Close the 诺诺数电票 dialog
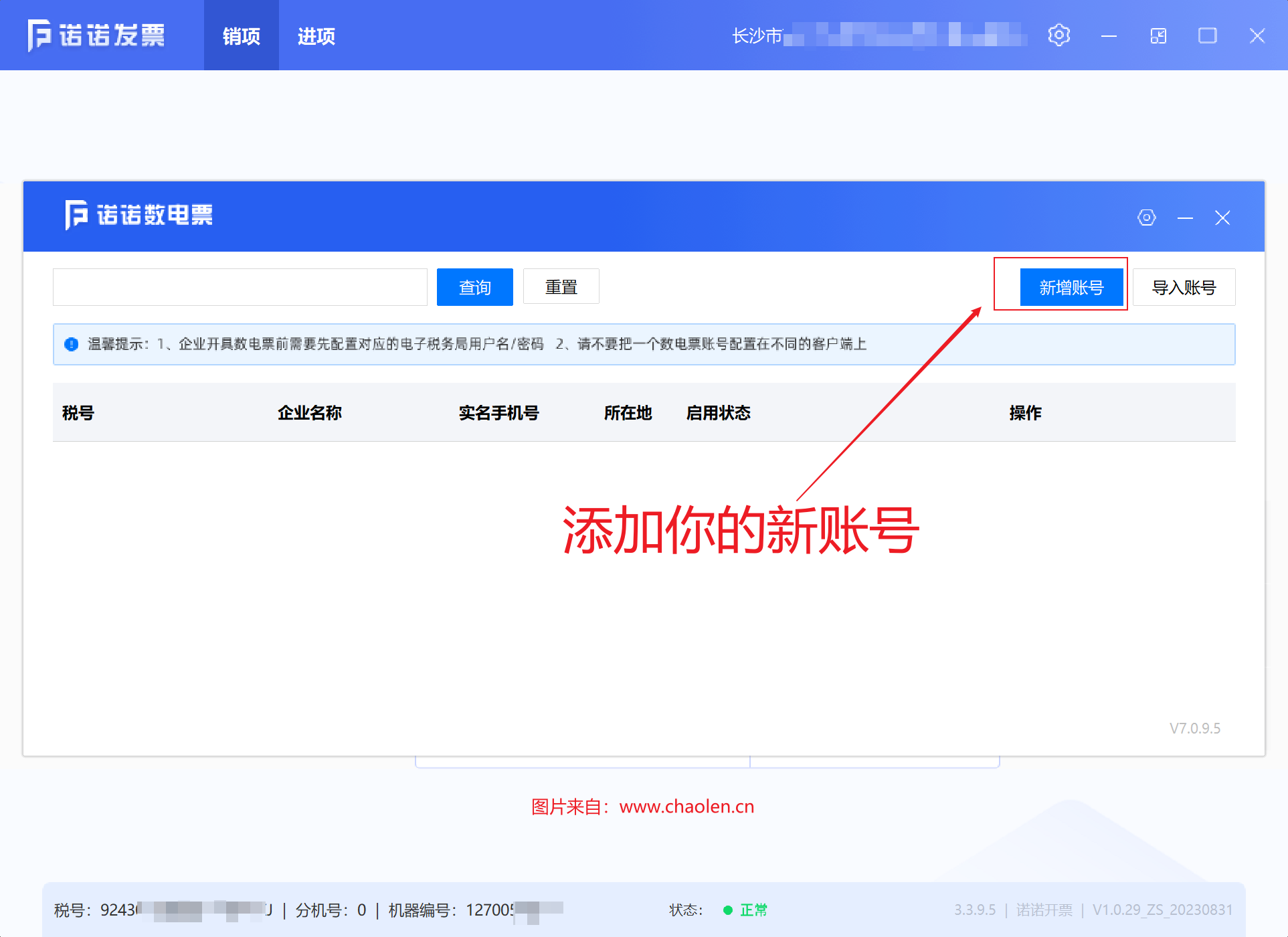The image size is (1288, 937). point(1222,218)
